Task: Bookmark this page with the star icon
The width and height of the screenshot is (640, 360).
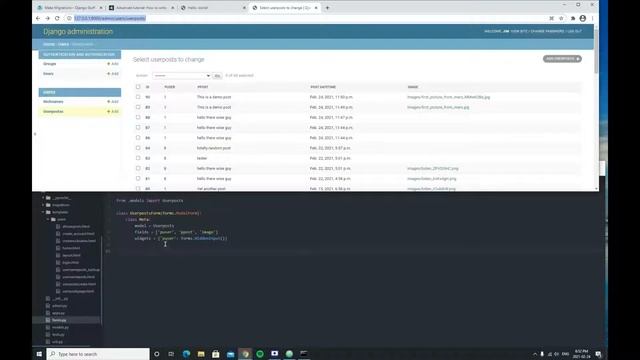Action: pyautogui.click(x=561, y=18)
